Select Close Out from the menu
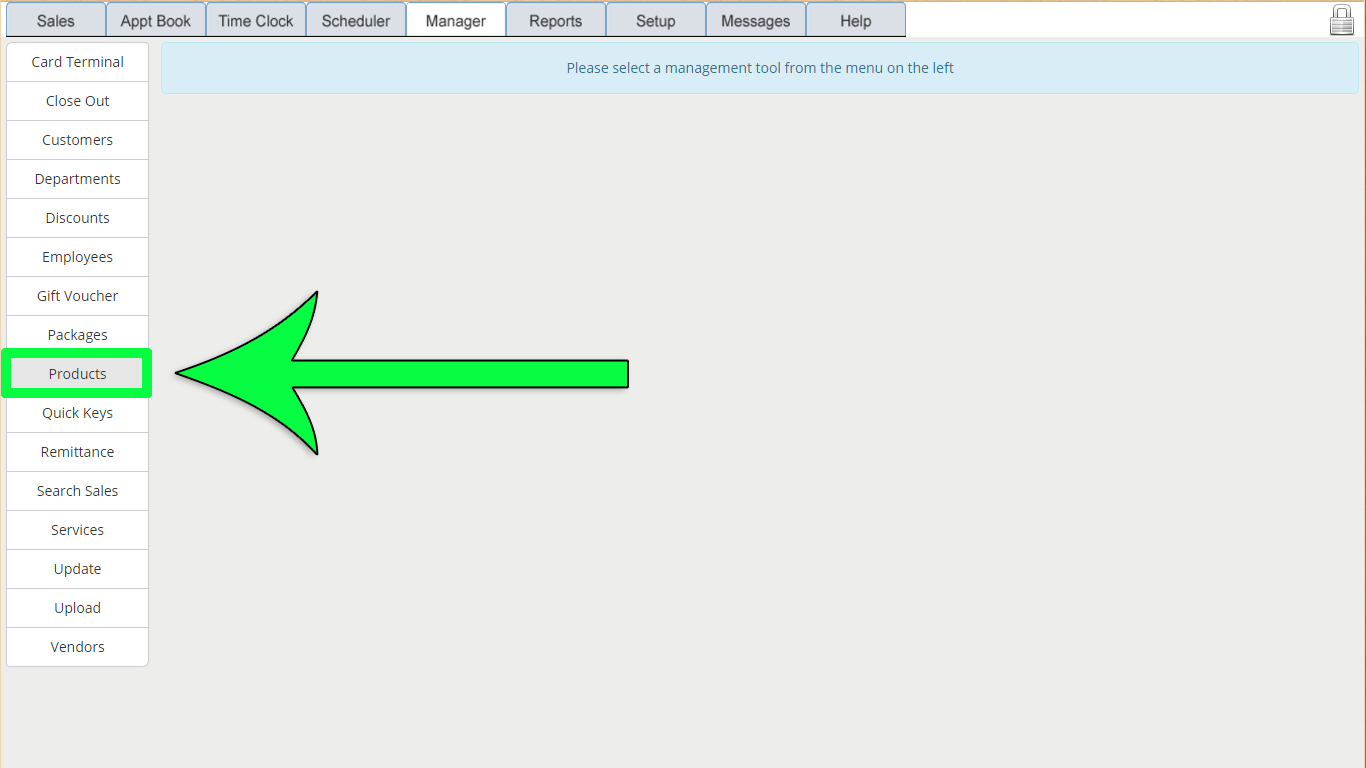 (x=77, y=101)
